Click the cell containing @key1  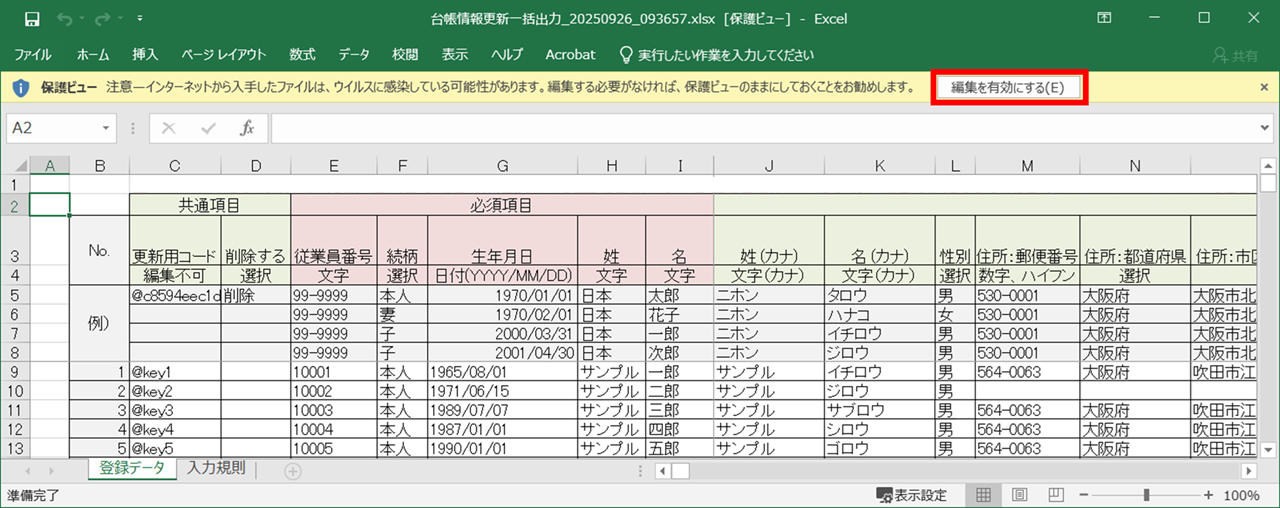click(175, 371)
